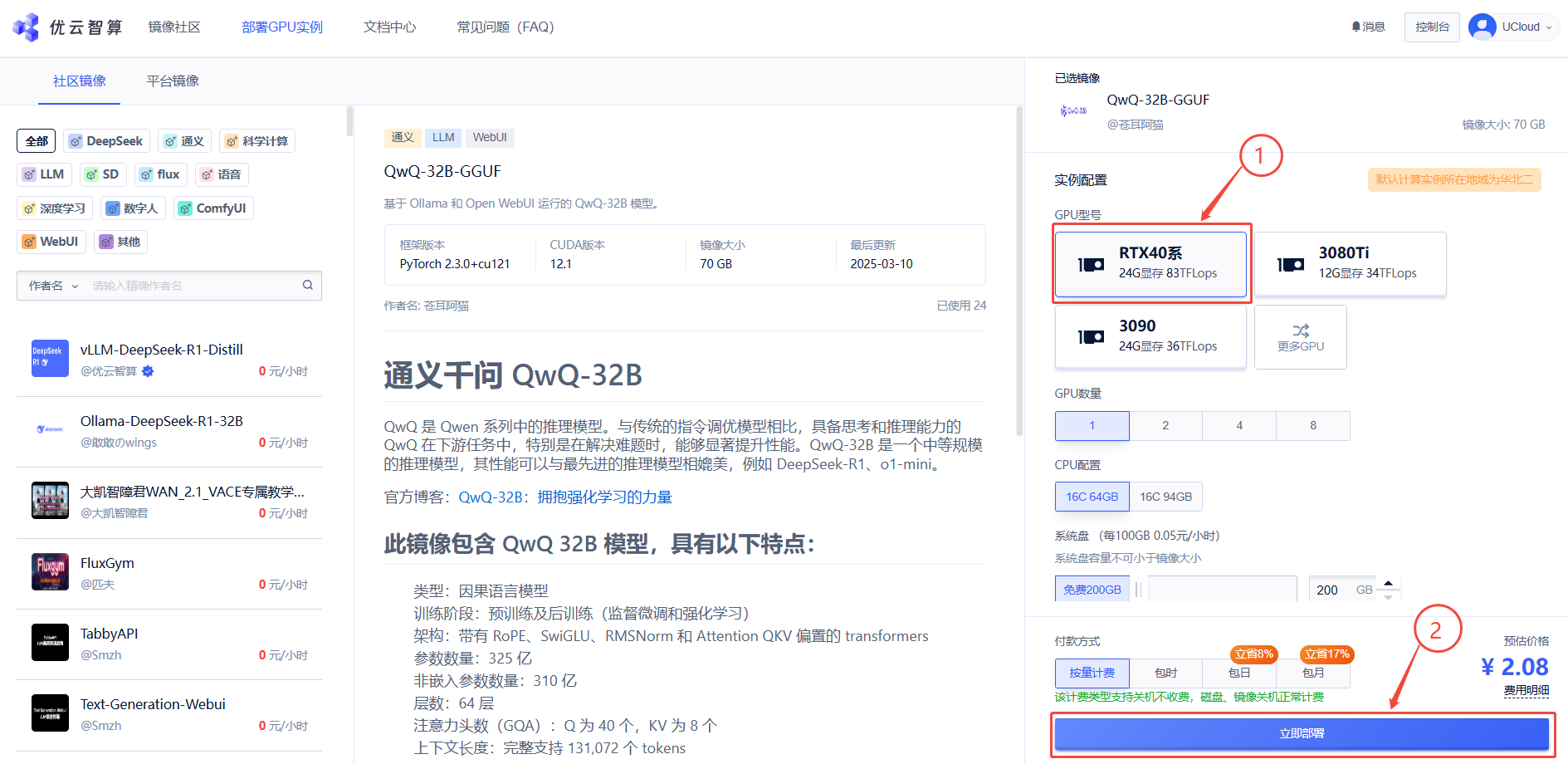Screen dimensions: 1568x764
Task: Click the 3090 graphics card icon
Action: pos(1091,336)
